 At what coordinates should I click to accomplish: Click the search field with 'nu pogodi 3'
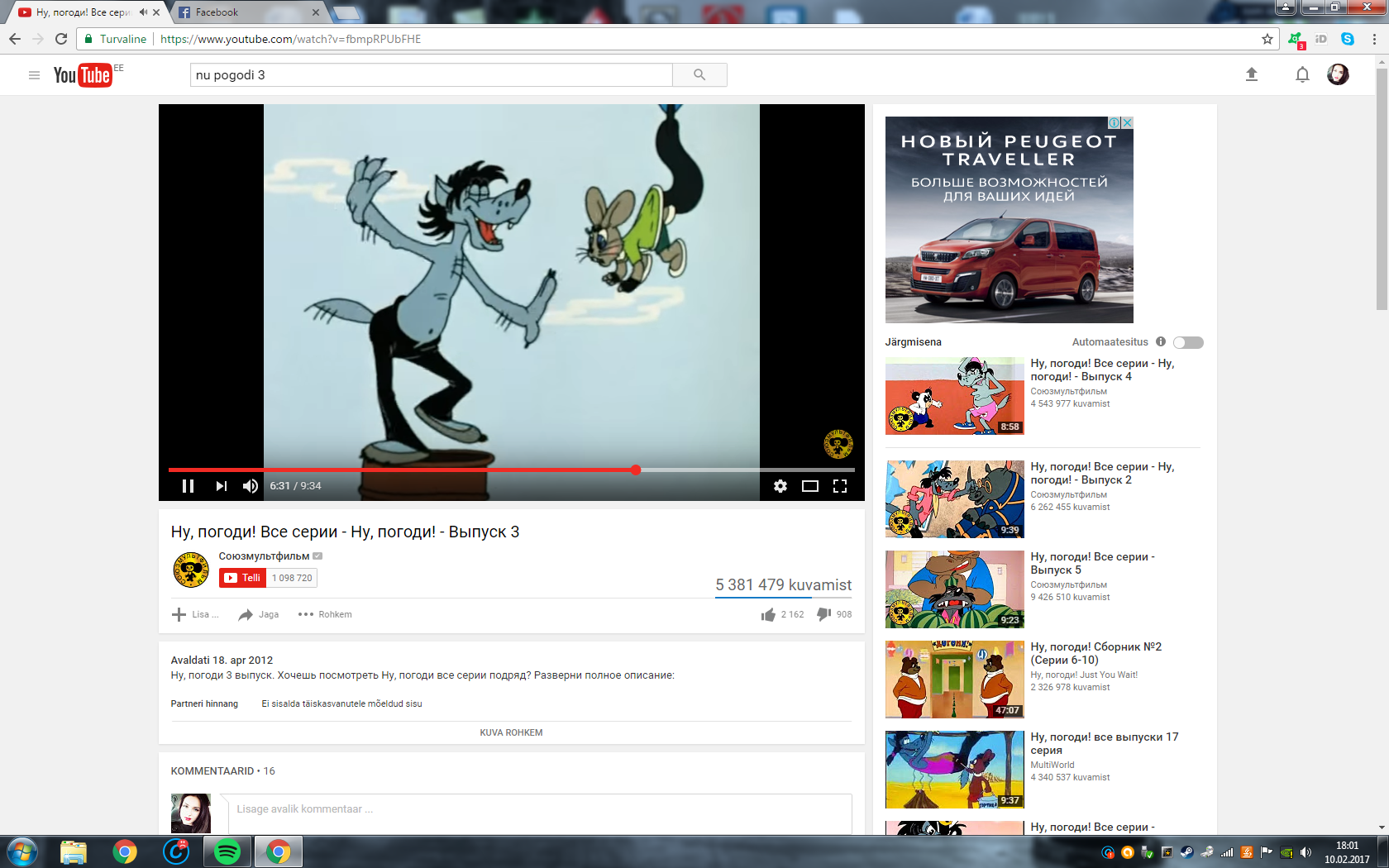point(432,75)
